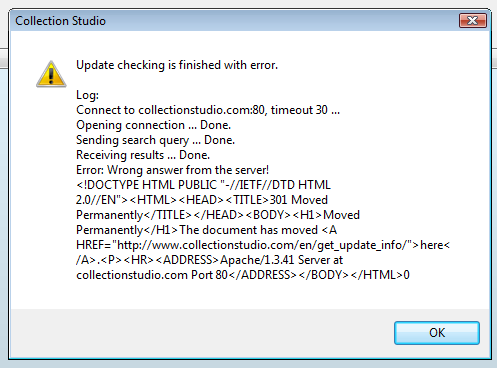Click the DOCTYPE HTML PUBLIC text line
The height and width of the screenshot is (368, 497).
(203, 185)
